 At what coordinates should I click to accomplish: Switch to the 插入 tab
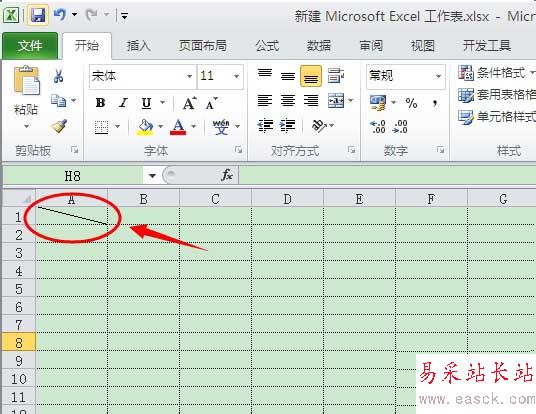click(x=138, y=46)
